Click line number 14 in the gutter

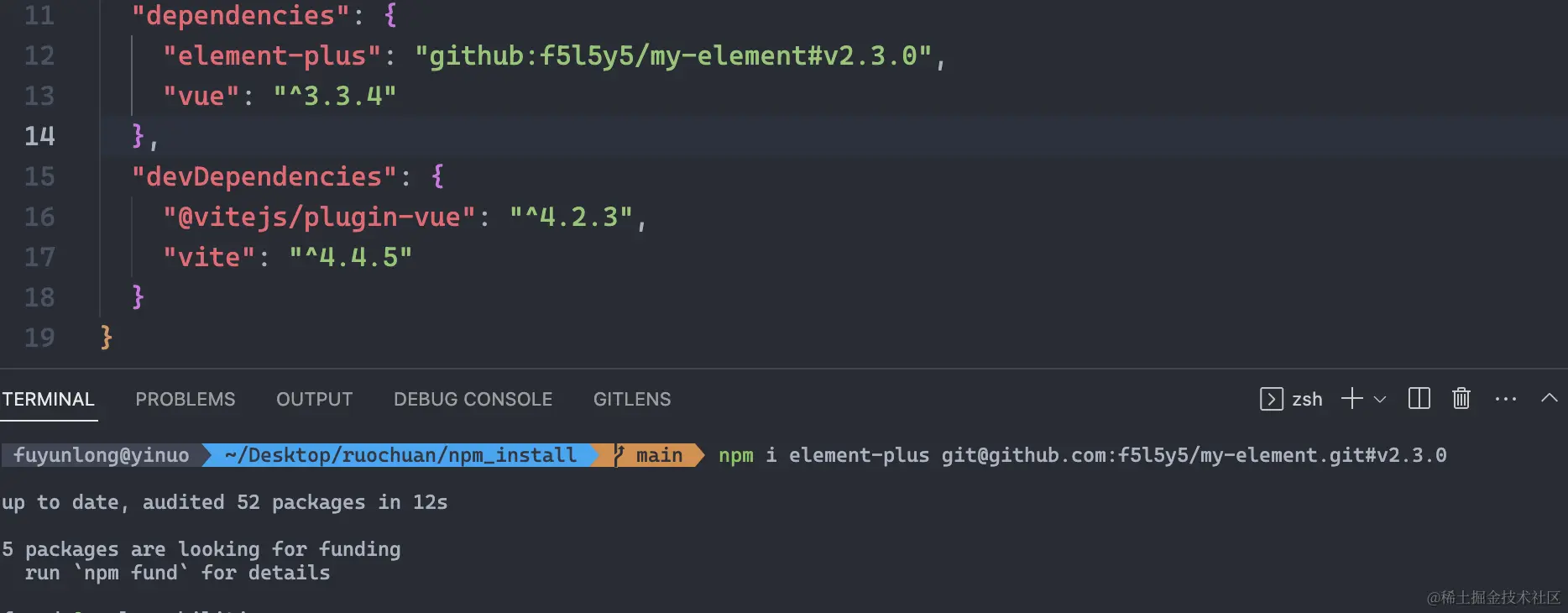tap(39, 136)
